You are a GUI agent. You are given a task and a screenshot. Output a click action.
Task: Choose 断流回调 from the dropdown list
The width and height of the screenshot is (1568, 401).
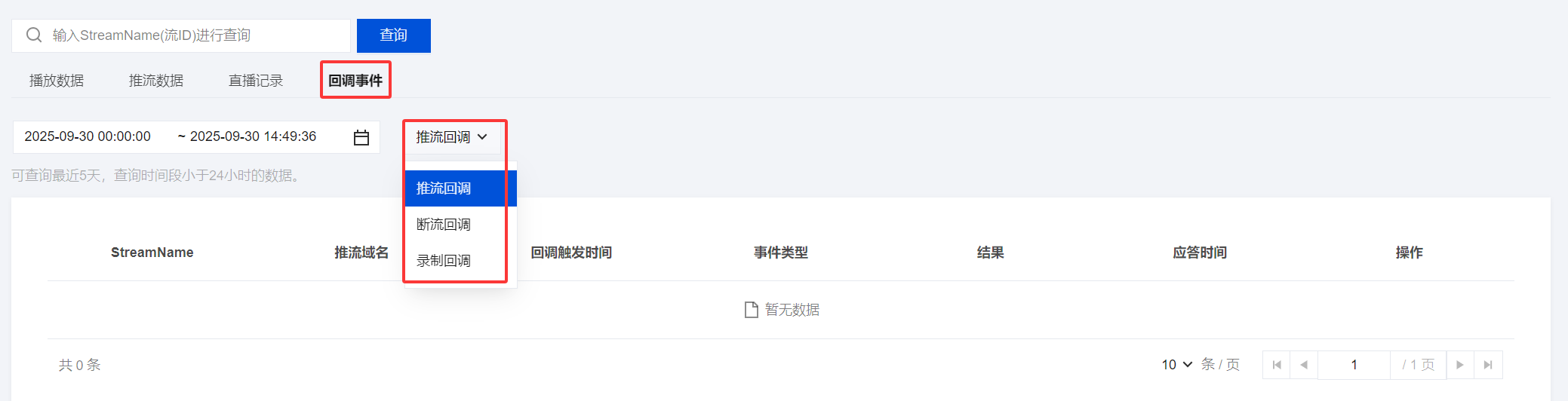click(444, 225)
